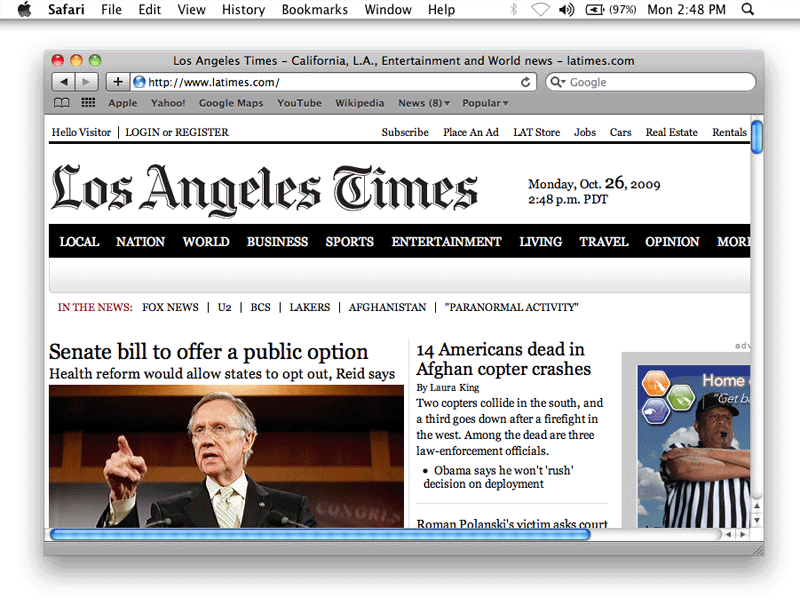Image resolution: width=800 pixels, height=606 pixels.
Task: Open the Top Sites grid icon
Action: tap(88, 103)
